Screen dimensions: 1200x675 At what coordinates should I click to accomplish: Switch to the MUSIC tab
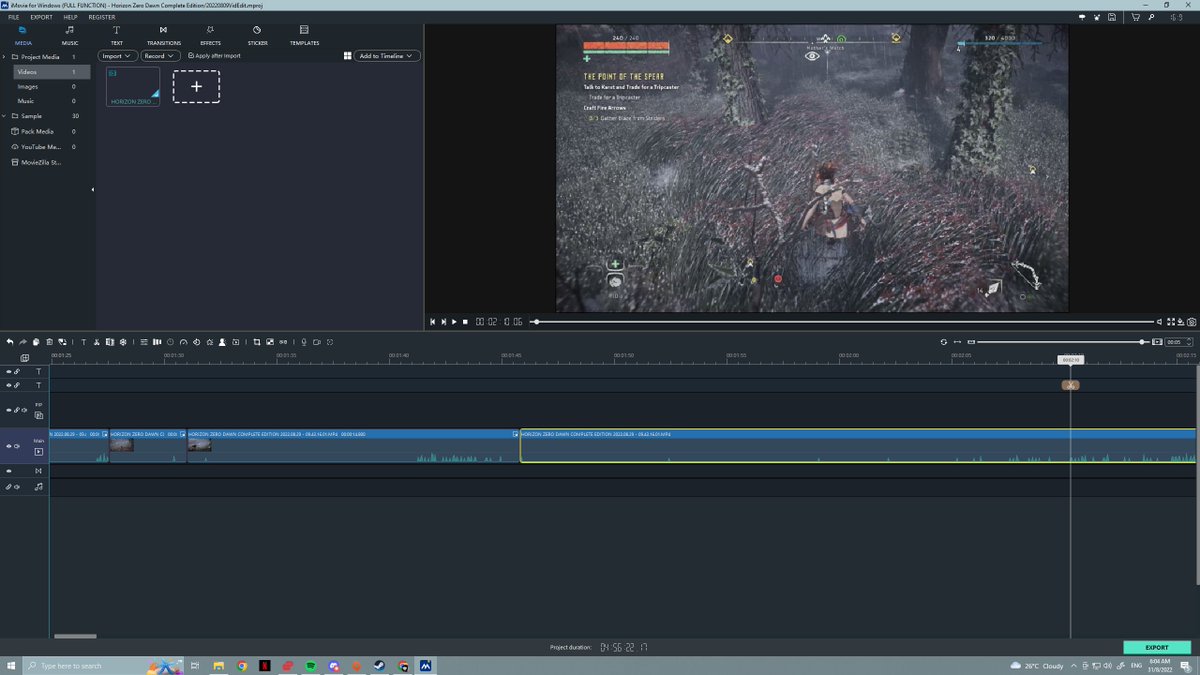click(x=70, y=36)
